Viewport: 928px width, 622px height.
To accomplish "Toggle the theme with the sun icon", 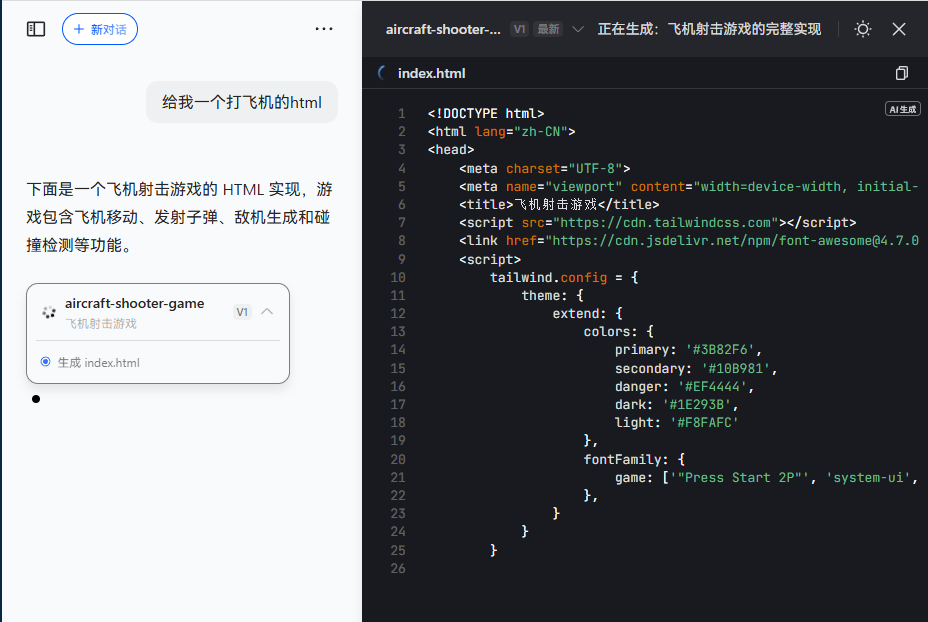I will (862, 29).
